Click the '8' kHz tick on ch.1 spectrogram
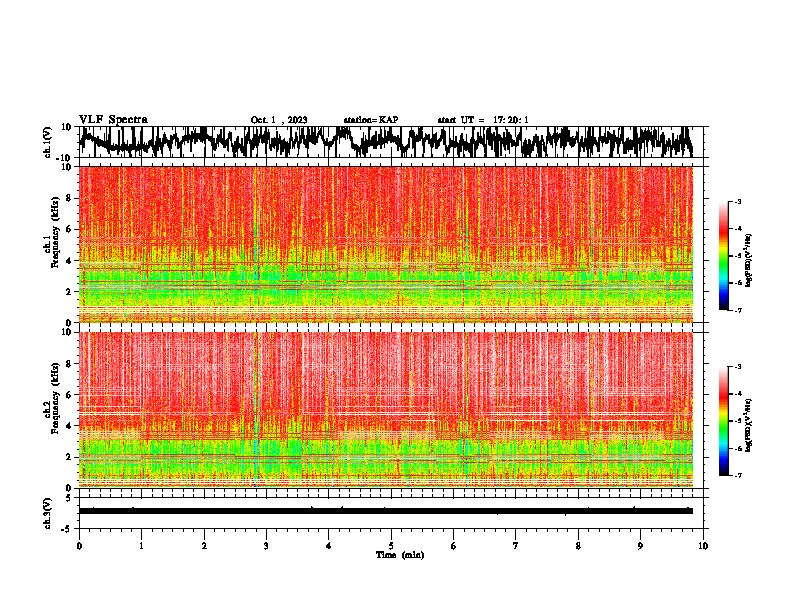 [70, 198]
